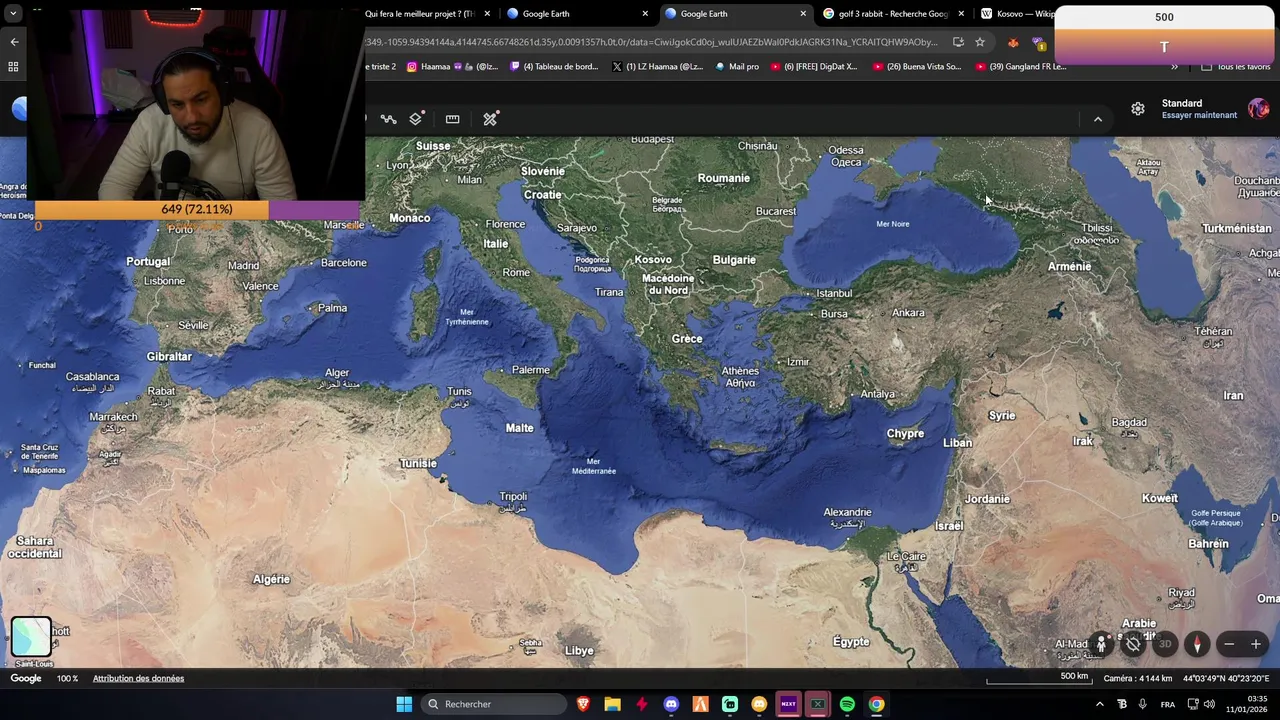1280x720 pixels.
Task: Click the Standard plan label
Action: tap(1182, 103)
